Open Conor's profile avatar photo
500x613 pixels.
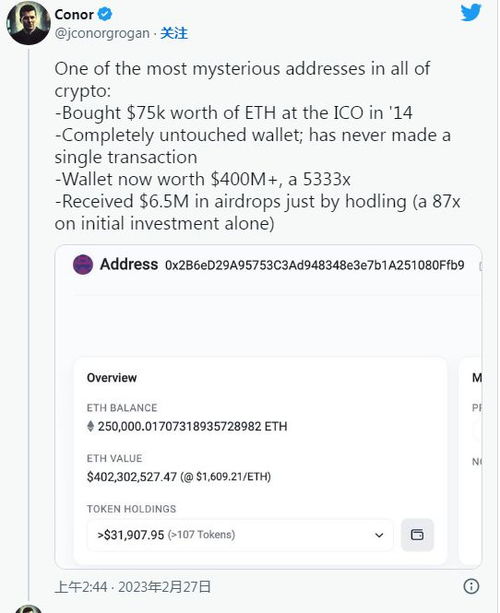point(29,23)
